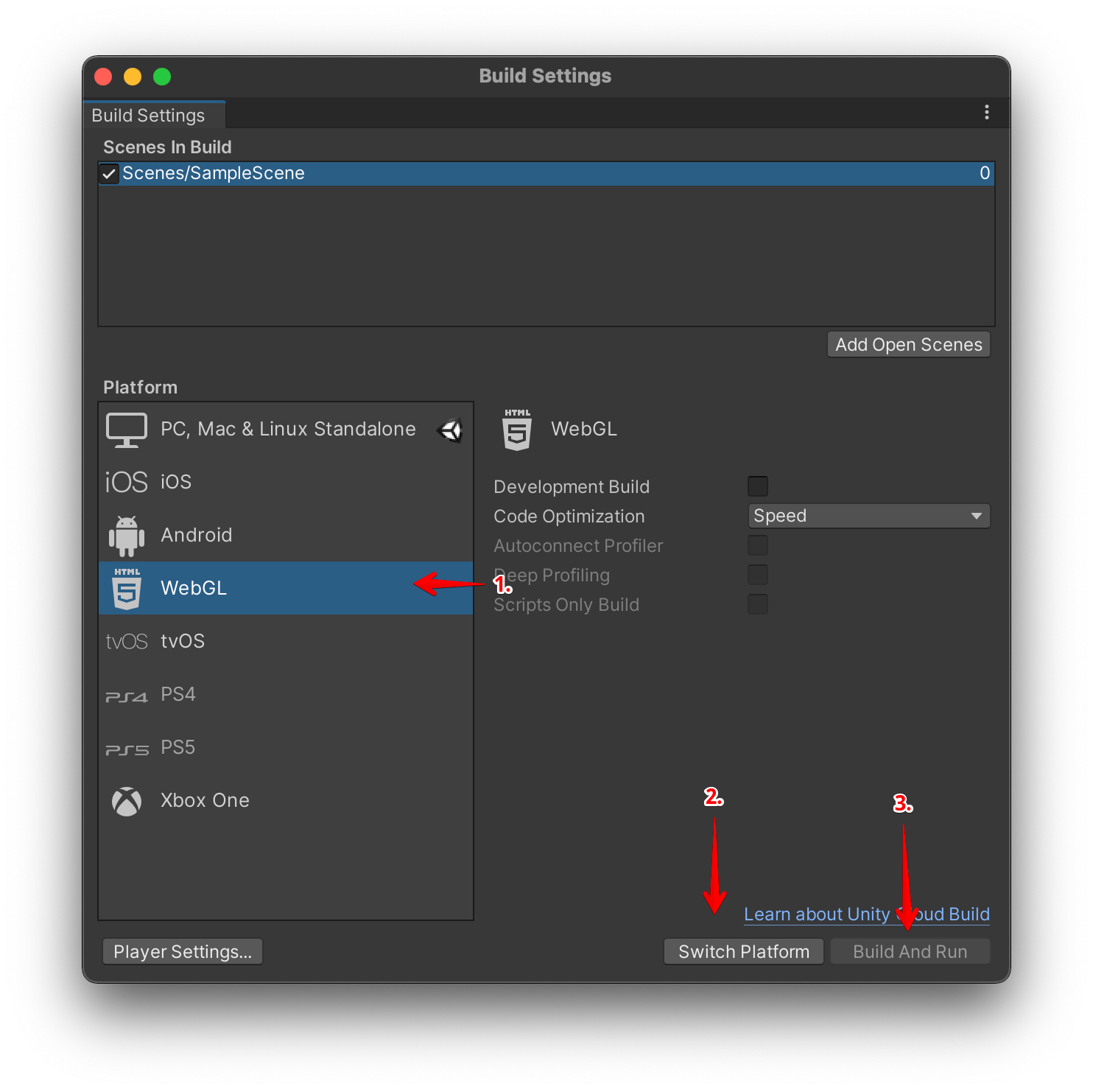Close the Build Settings window

coord(103,77)
